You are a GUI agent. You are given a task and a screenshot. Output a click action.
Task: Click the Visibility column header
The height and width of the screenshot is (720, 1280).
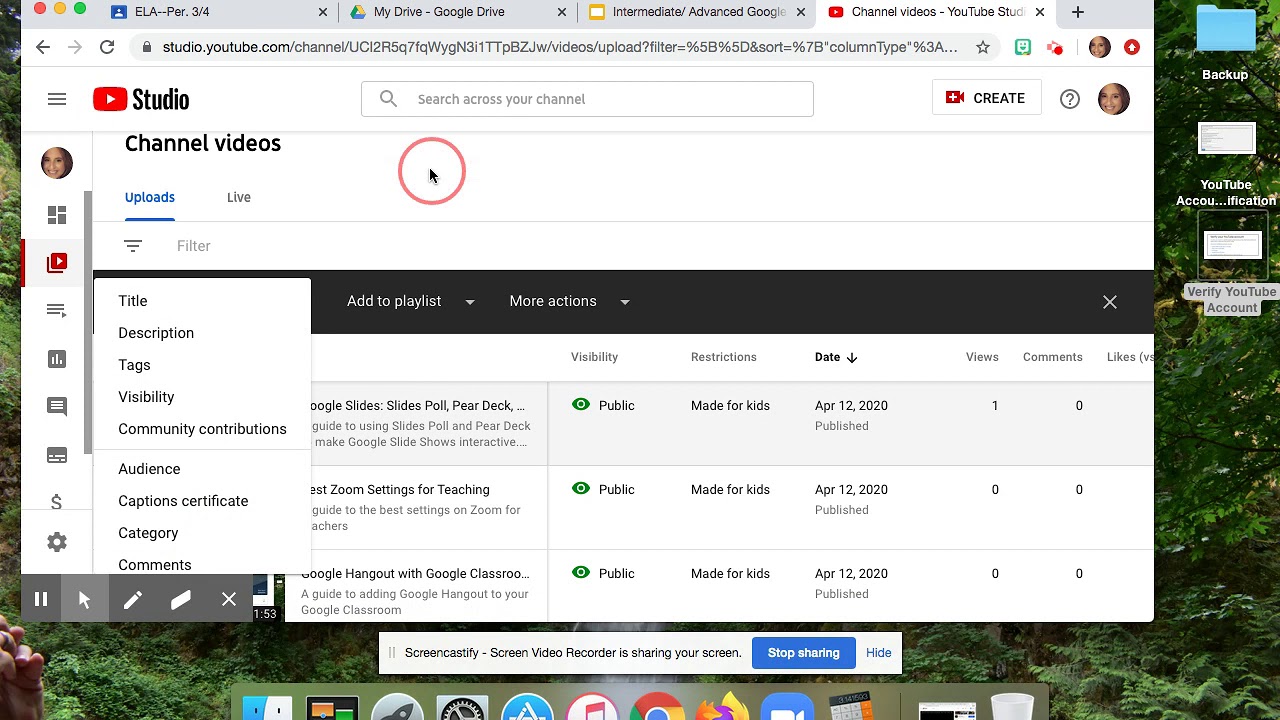tap(594, 357)
